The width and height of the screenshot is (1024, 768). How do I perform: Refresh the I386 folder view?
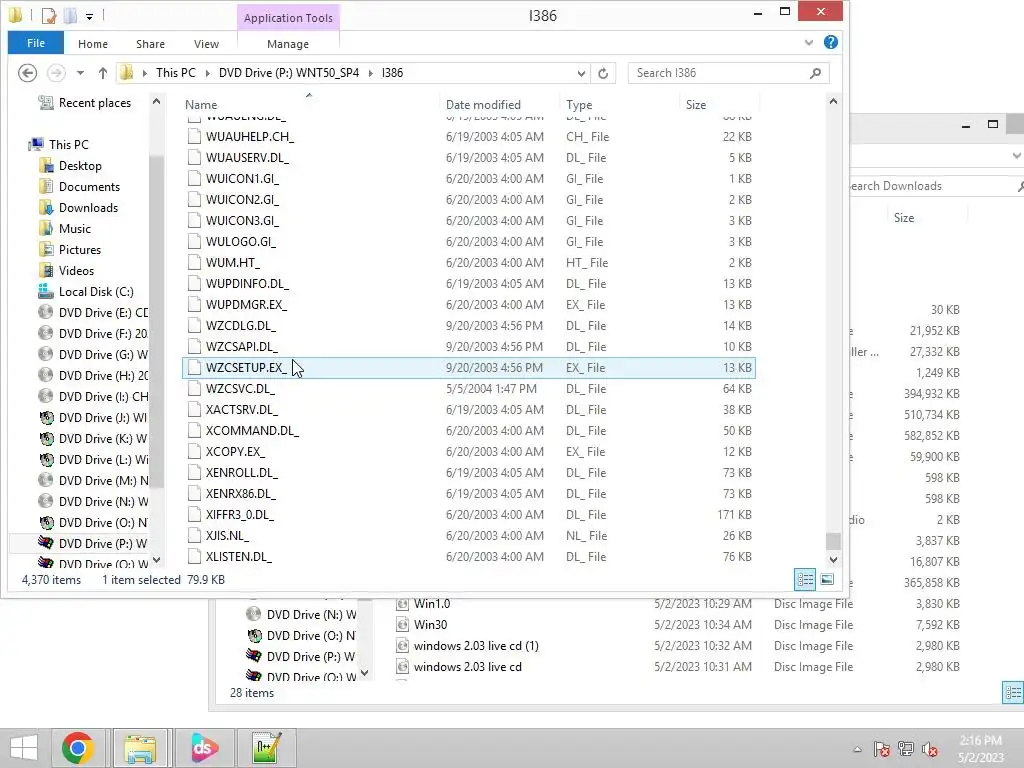(603, 73)
